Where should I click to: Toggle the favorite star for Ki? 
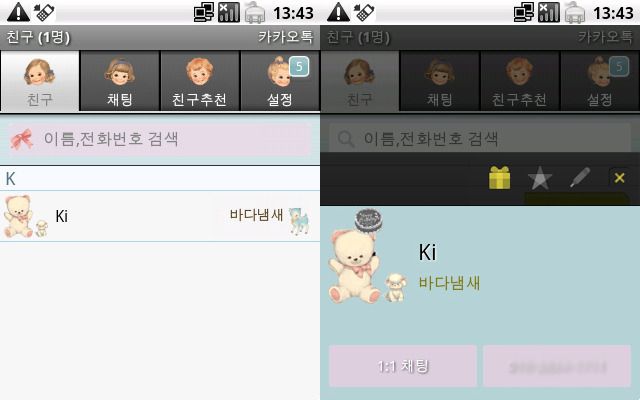[x=540, y=178]
